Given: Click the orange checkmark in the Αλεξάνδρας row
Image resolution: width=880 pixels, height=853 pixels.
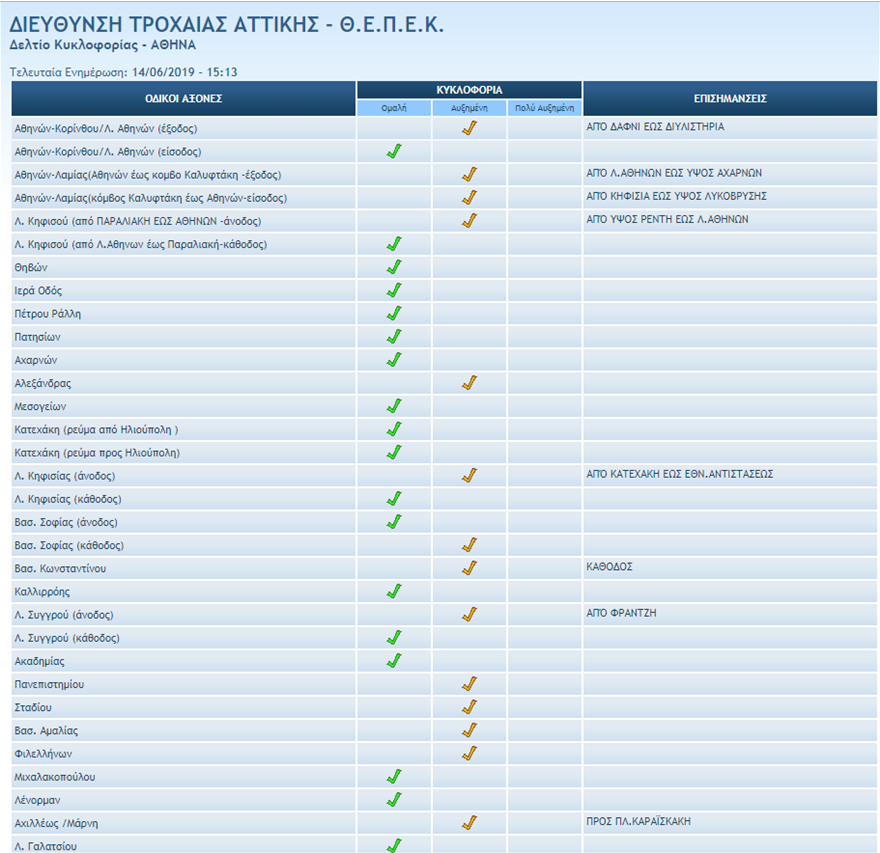Looking at the screenshot, I should click(469, 383).
